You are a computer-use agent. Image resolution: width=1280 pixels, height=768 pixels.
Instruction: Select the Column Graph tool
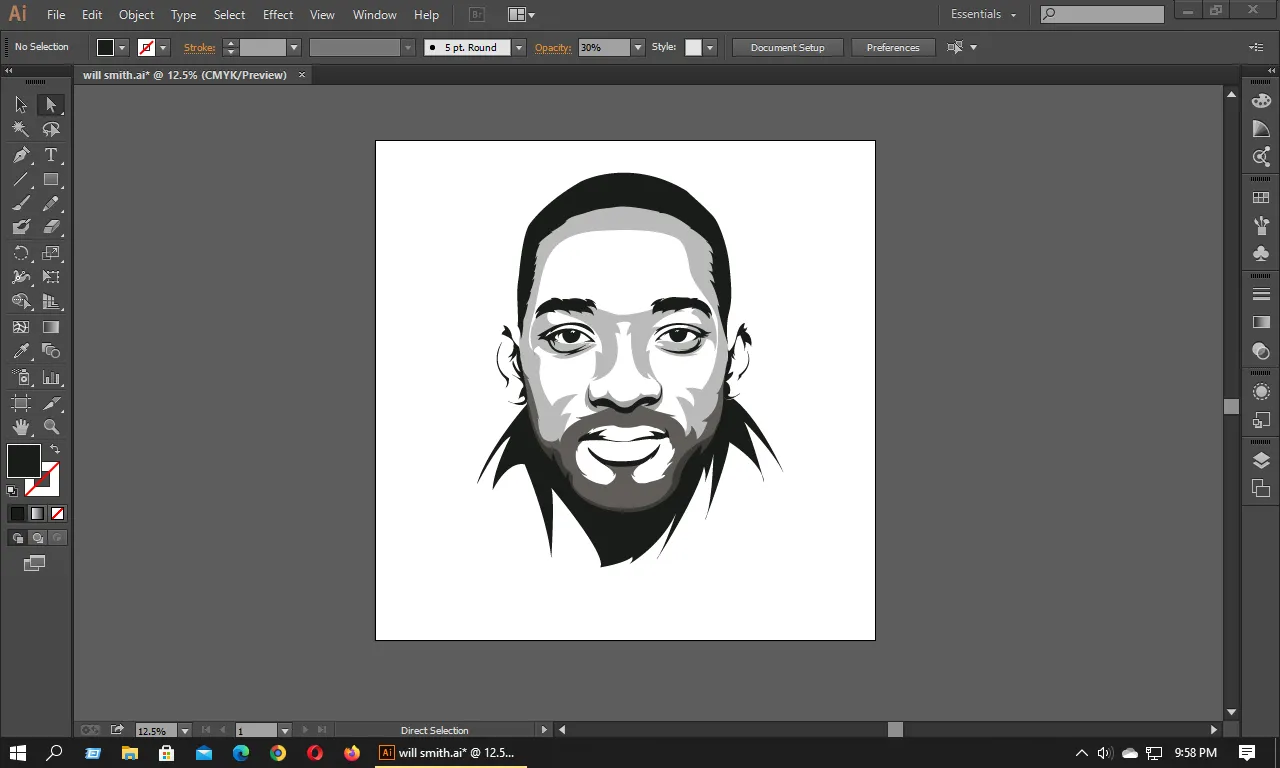point(51,378)
